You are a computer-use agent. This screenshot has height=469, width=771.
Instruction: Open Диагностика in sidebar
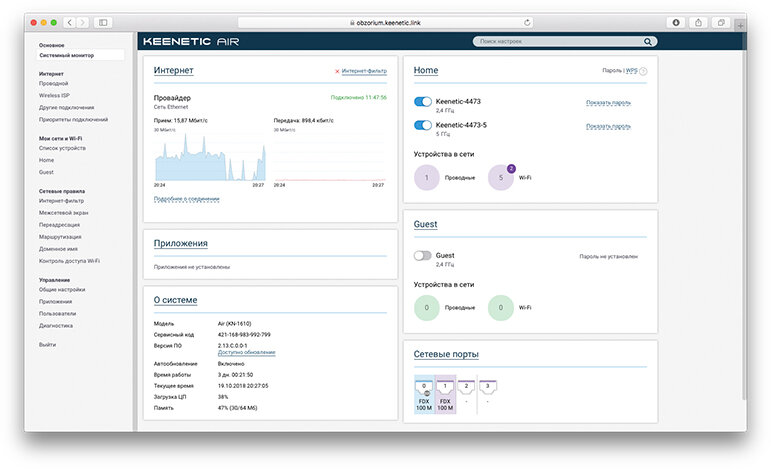[x=56, y=325]
